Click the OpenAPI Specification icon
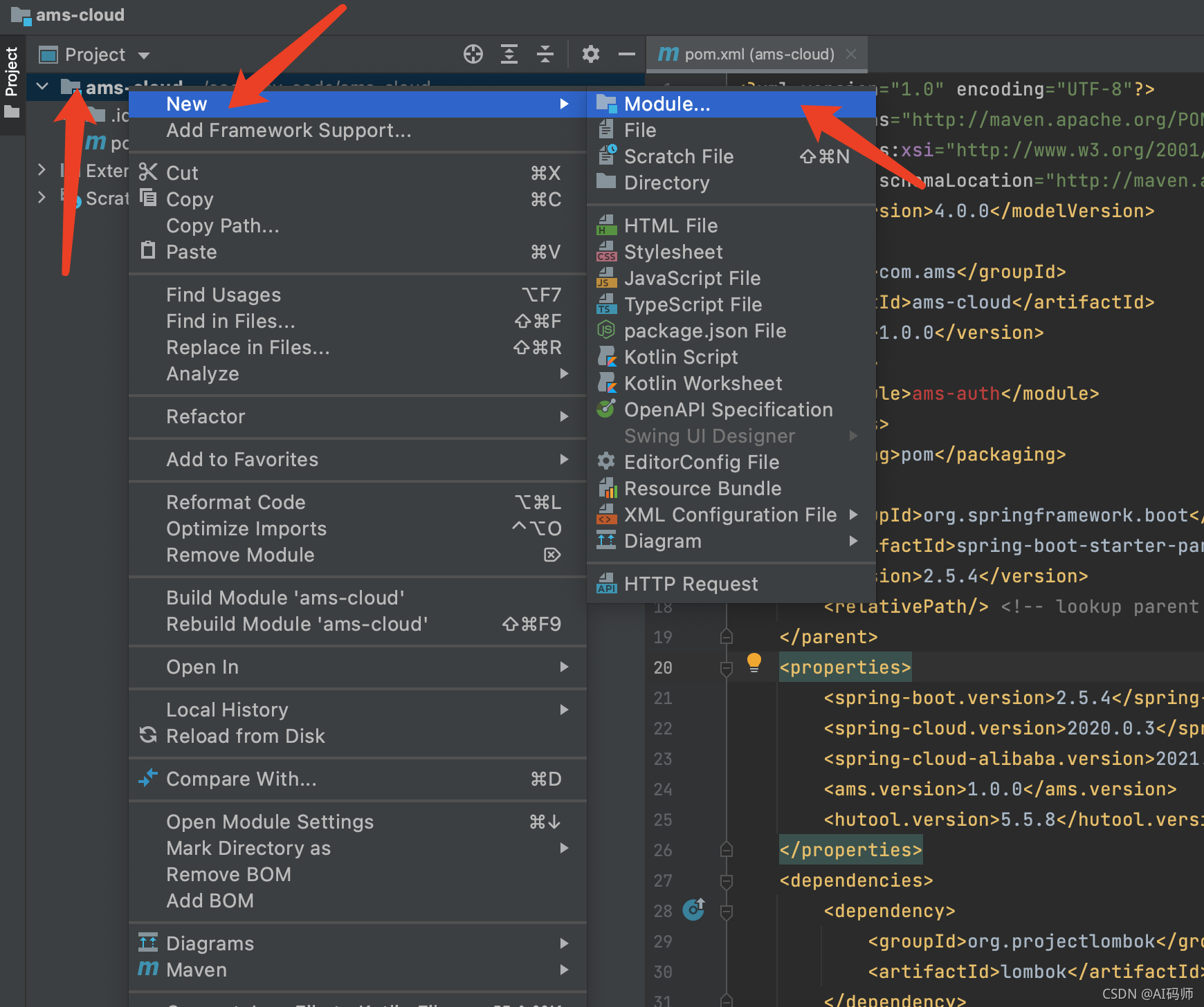Viewport: 1204px width, 1007px height. 606,408
